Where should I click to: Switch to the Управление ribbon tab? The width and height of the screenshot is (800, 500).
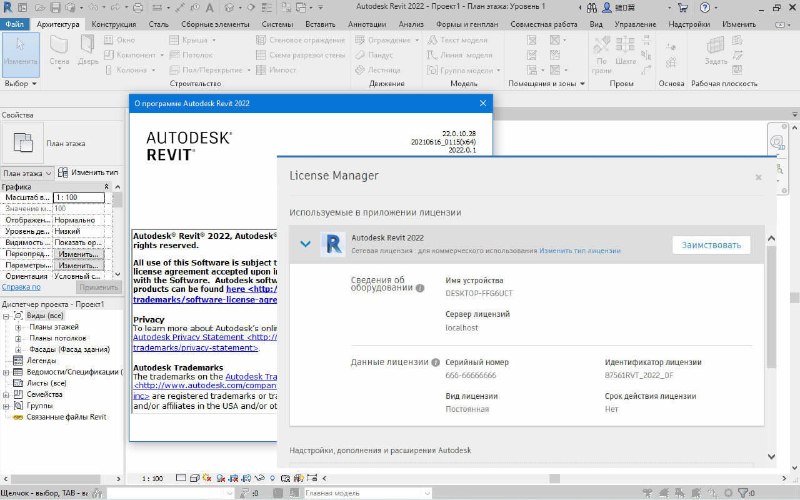(635, 24)
